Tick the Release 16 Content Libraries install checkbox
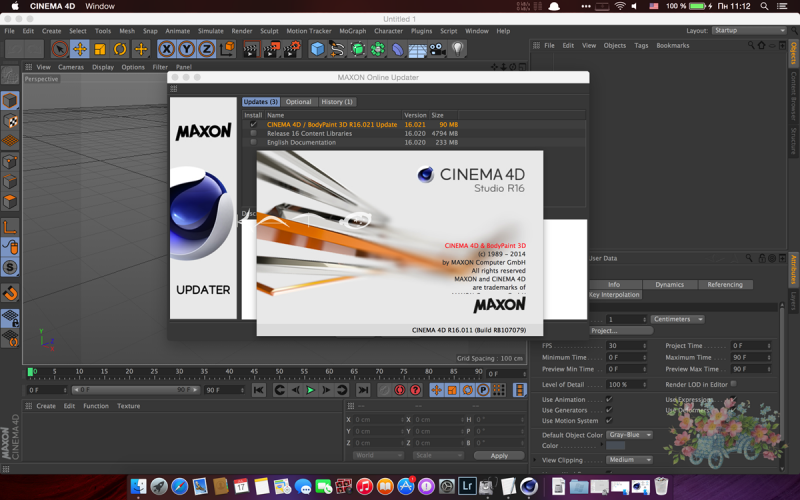Viewport: 800px width, 500px height. pos(253,133)
